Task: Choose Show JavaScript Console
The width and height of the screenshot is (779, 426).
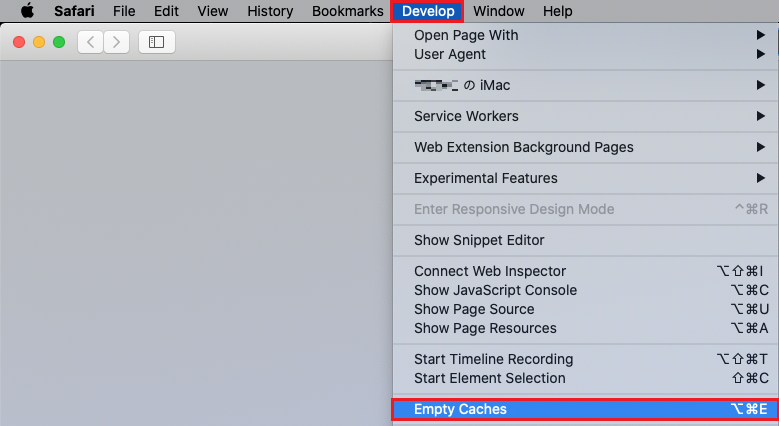Action: point(586,290)
